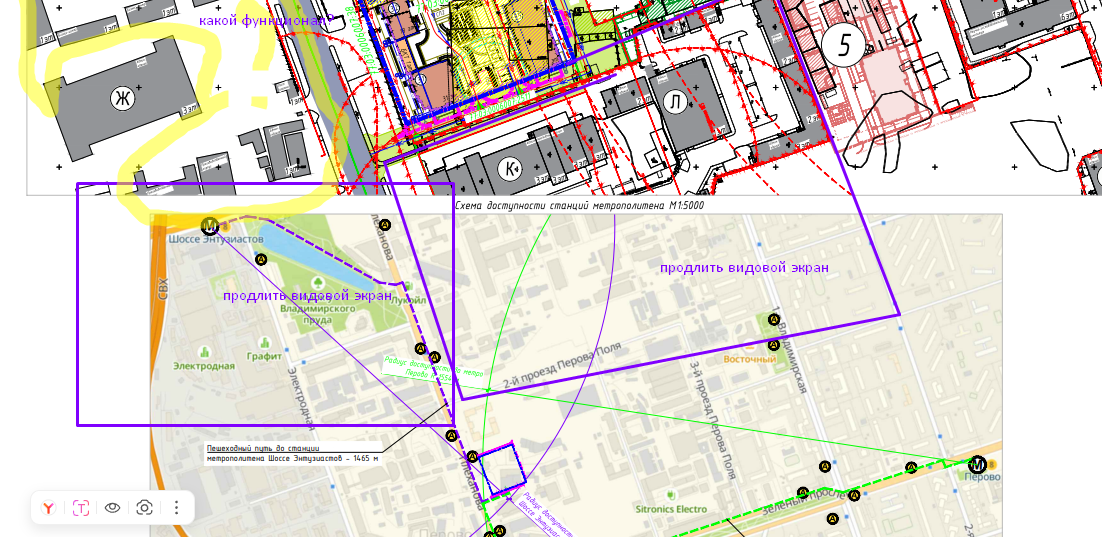Click the 'Sitronics Electro' label
The image size is (1102, 559).
[x=670, y=509]
